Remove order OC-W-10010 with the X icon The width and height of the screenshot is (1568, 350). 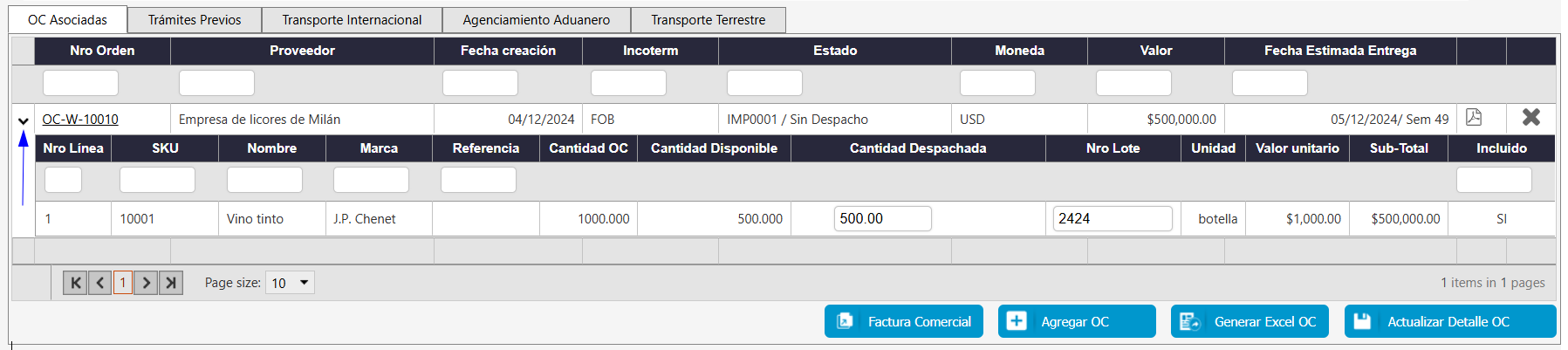pyautogui.click(x=1530, y=118)
